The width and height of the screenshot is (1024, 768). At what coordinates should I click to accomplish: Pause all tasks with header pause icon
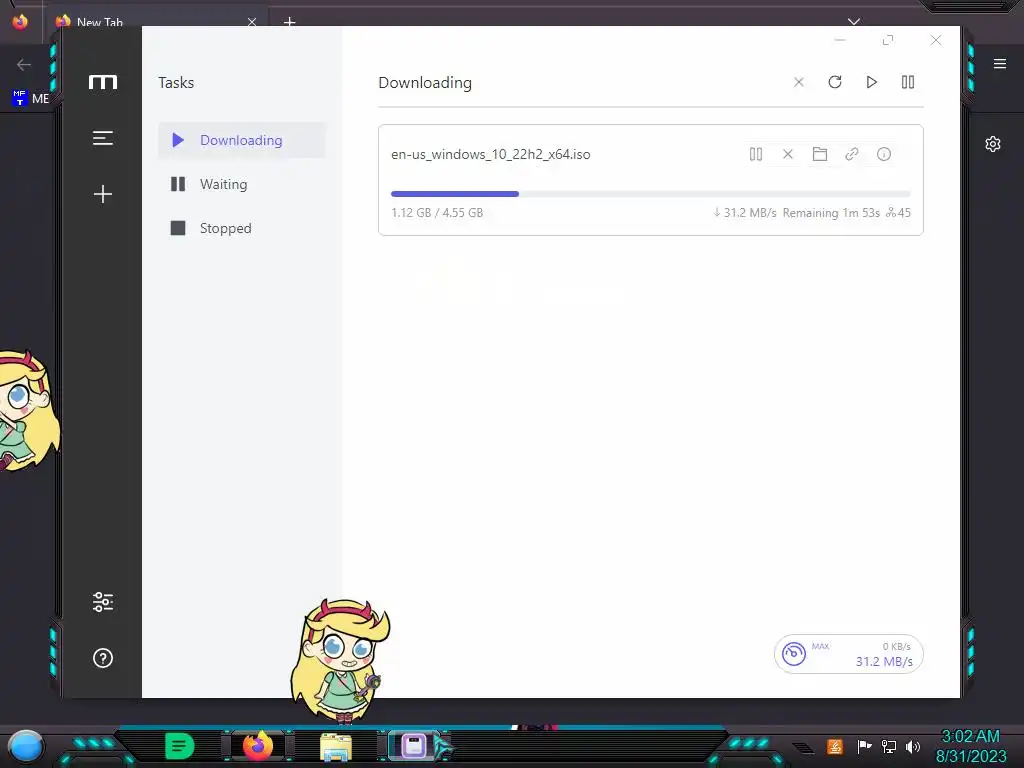pos(908,82)
